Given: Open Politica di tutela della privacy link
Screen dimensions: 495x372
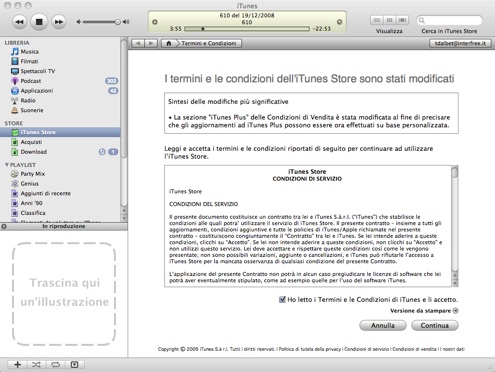Looking at the screenshot, I should tap(310, 349).
